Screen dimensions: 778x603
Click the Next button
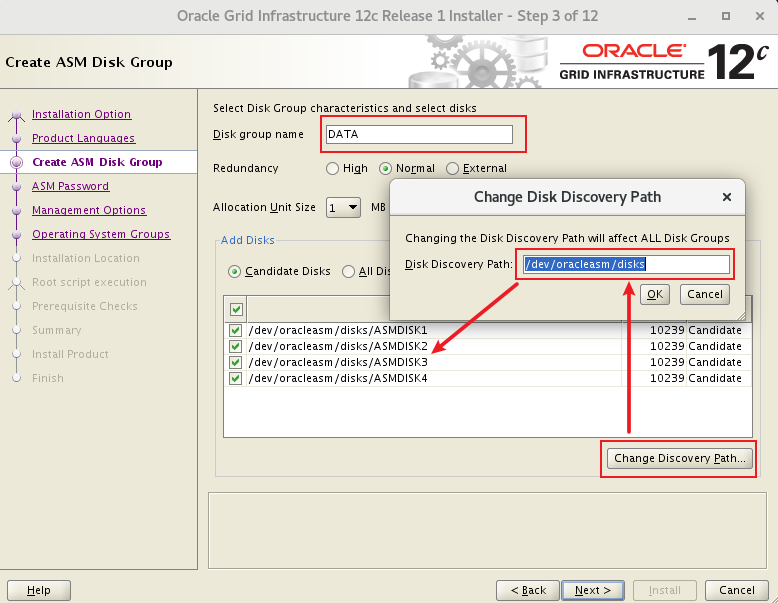point(593,590)
